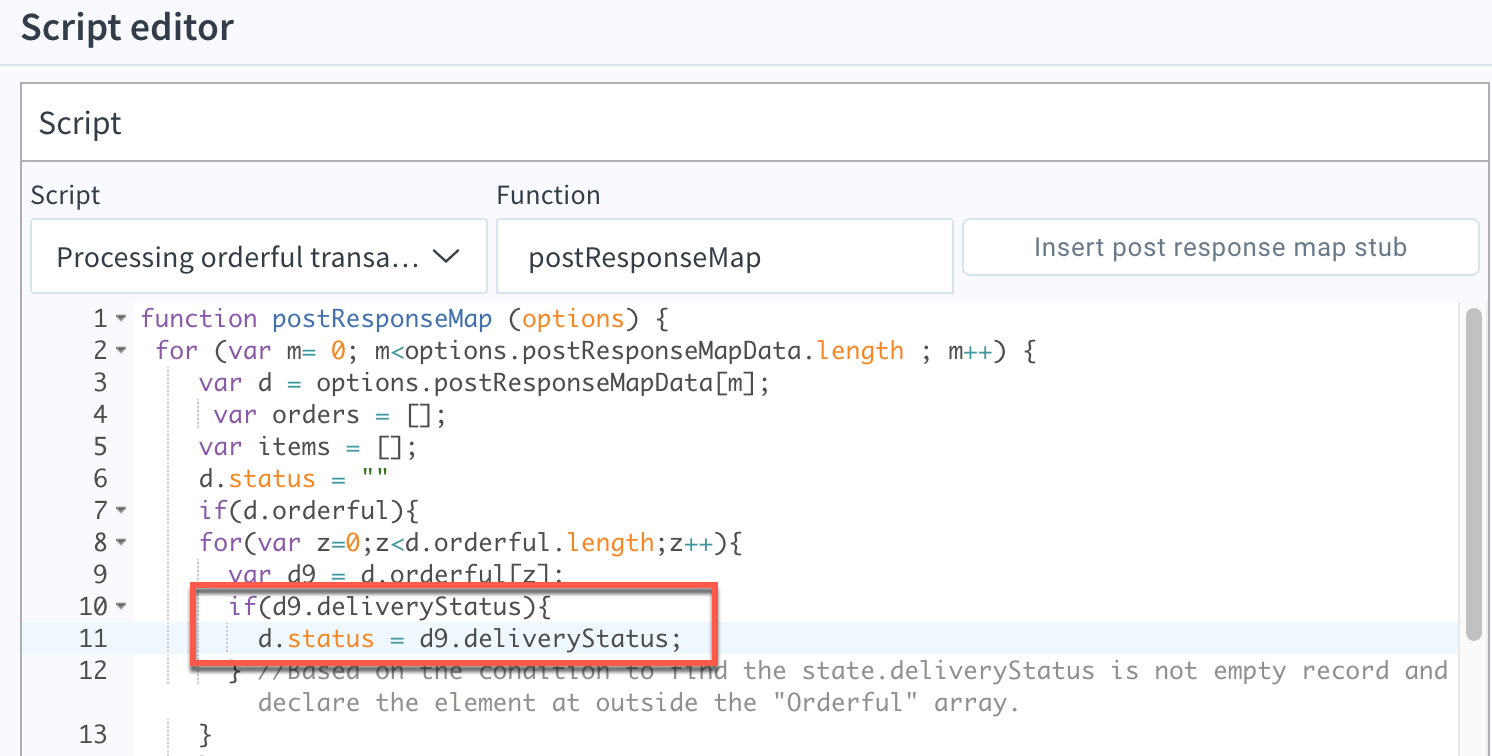Screen dimensions: 1492x756
Task: Click Insert post response map stub button
Action: click(x=1220, y=247)
